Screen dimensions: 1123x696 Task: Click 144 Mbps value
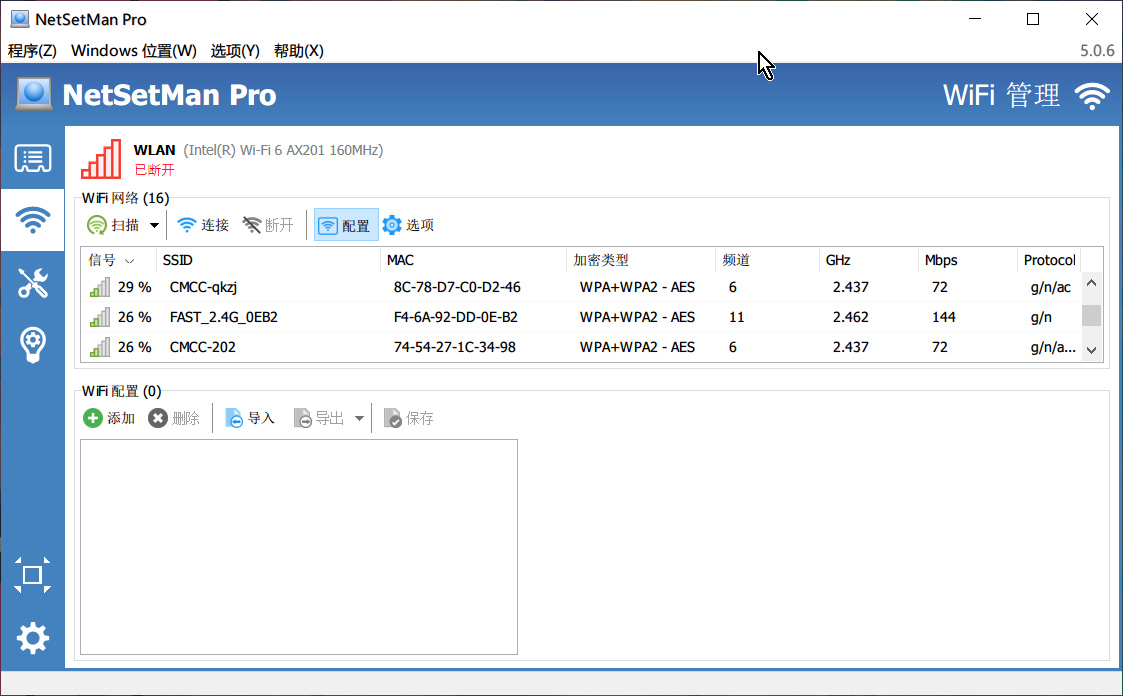(943, 317)
